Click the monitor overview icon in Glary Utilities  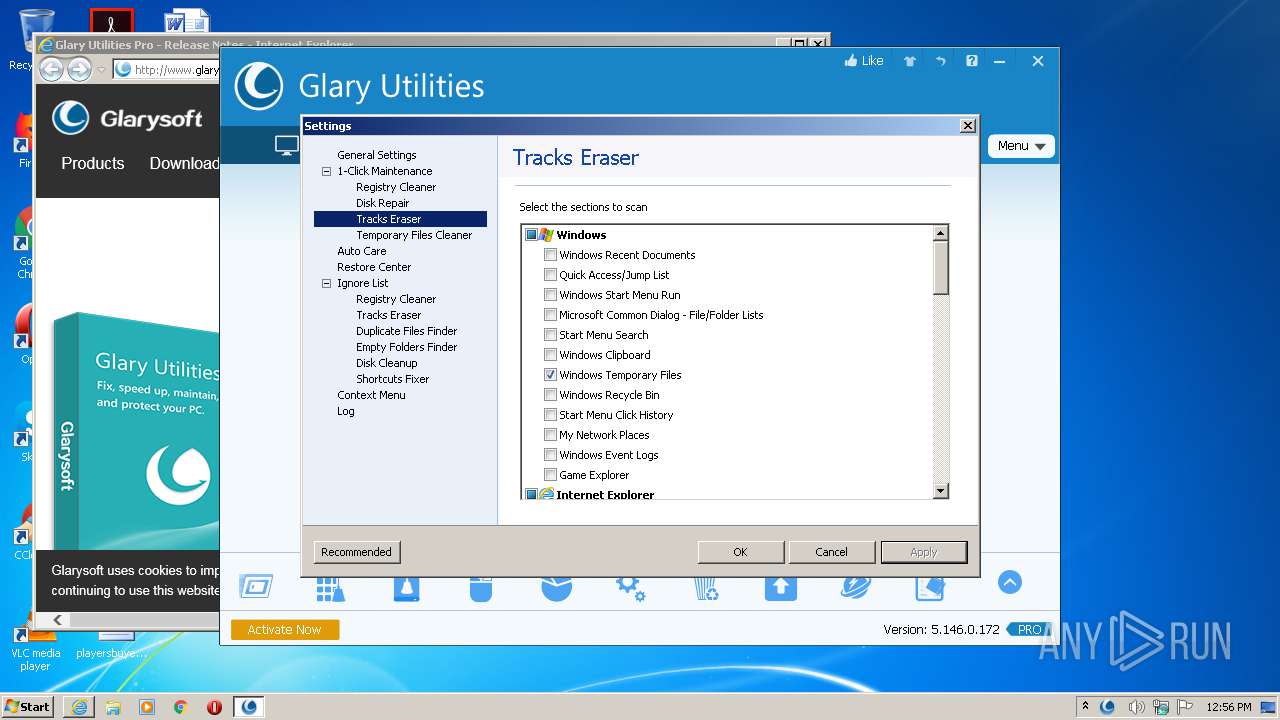[x=287, y=146]
